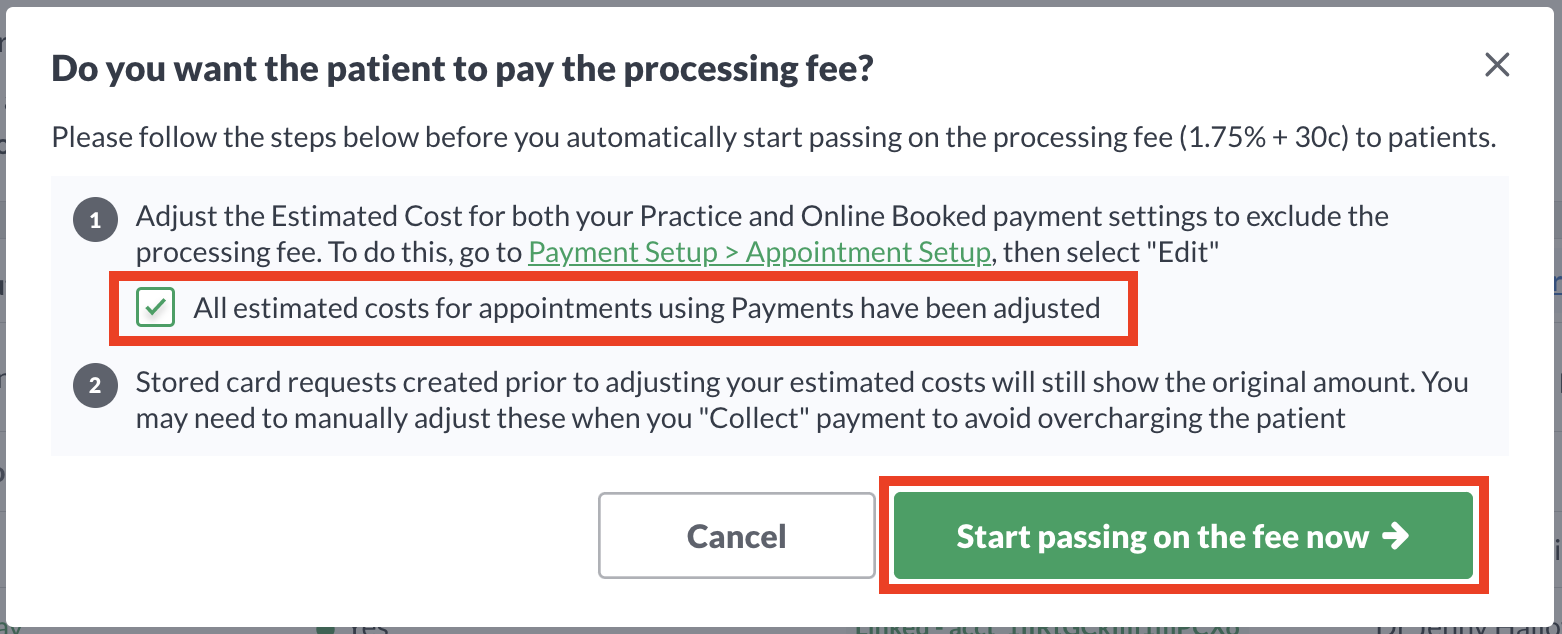Image resolution: width=1562 pixels, height=634 pixels.
Task: Click the green status square beside "Yes"
Action: (x=323, y=629)
